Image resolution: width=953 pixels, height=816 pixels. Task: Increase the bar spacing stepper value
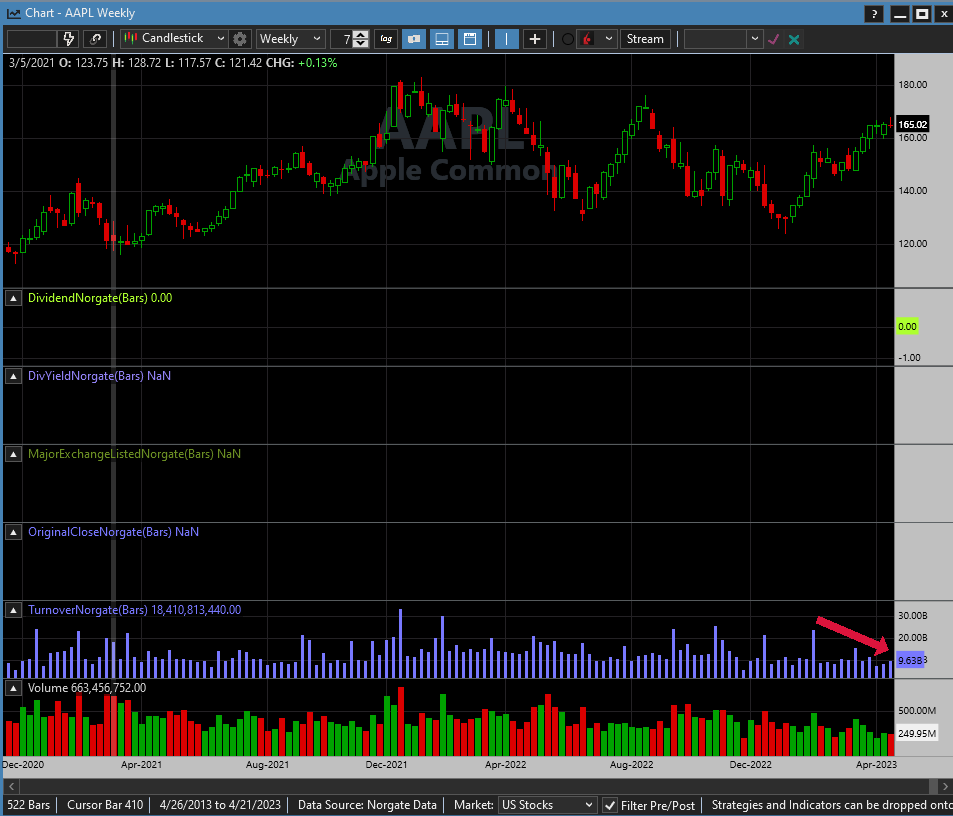pos(361,35)
